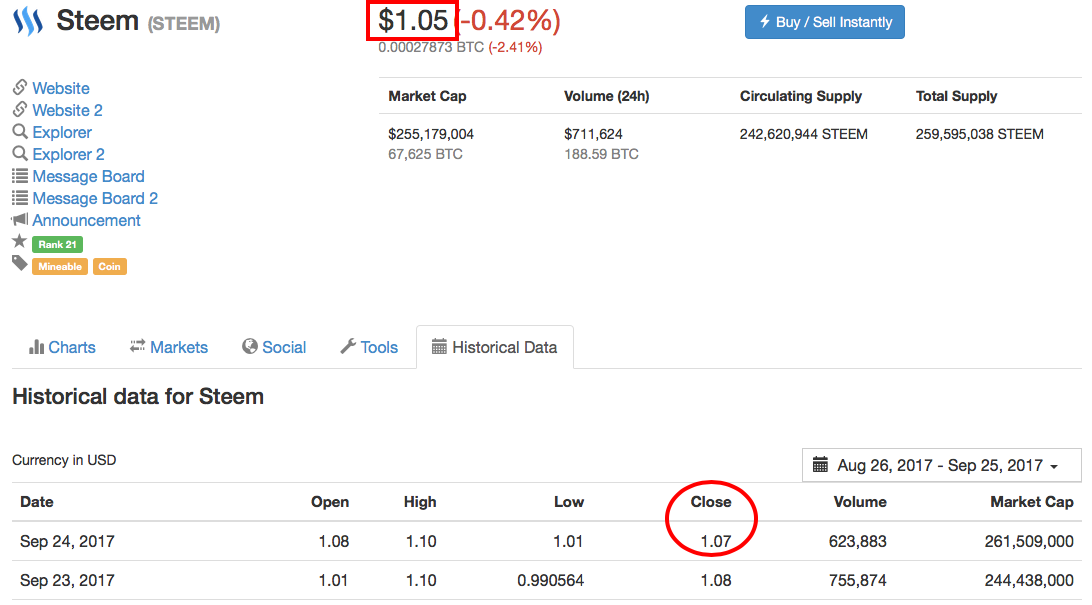Open the Tools tab
Screen dimensions: 1092x605
[369, 347]
